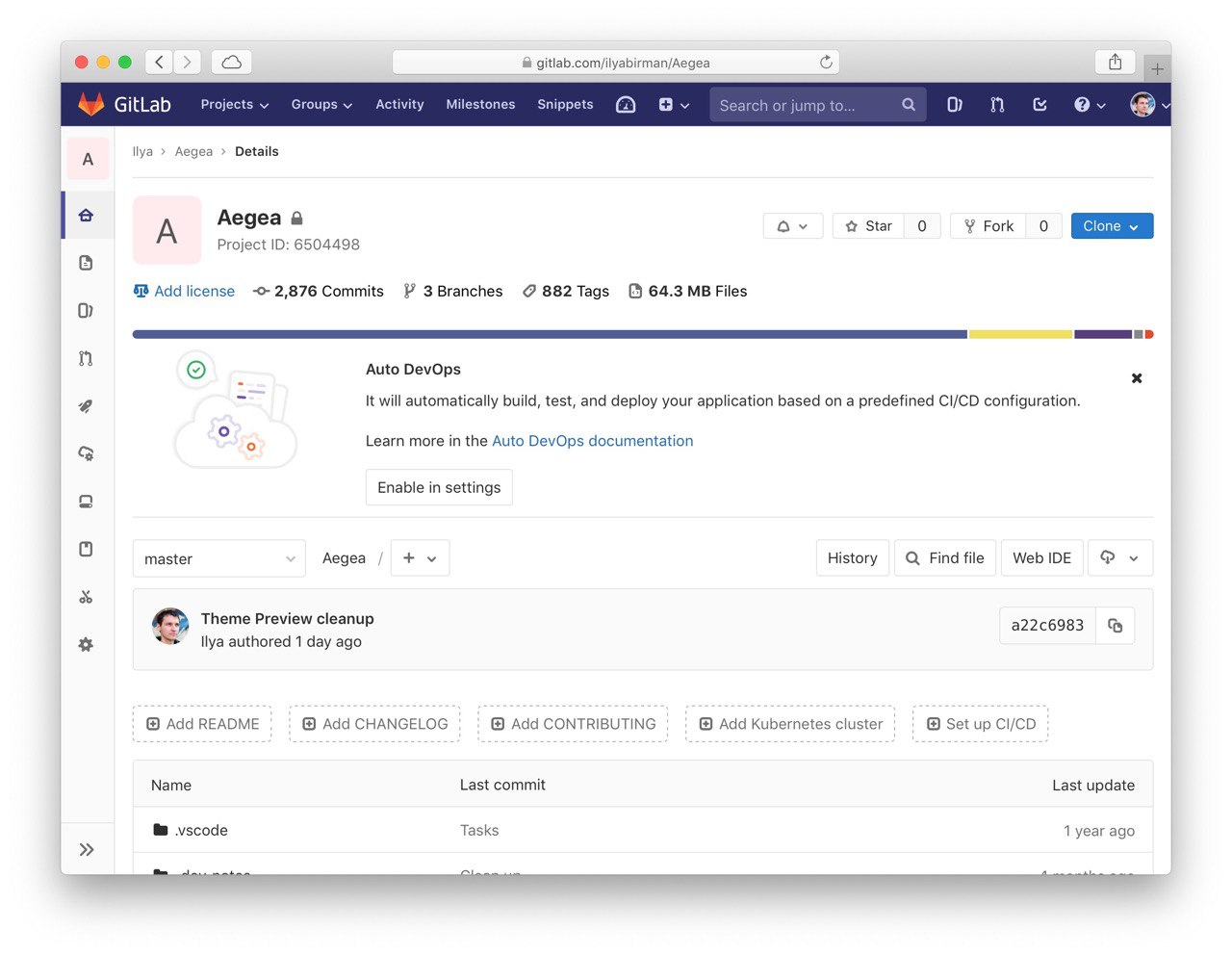
Task: Click the search magnifier icon
Action: [x=909, y=105]
